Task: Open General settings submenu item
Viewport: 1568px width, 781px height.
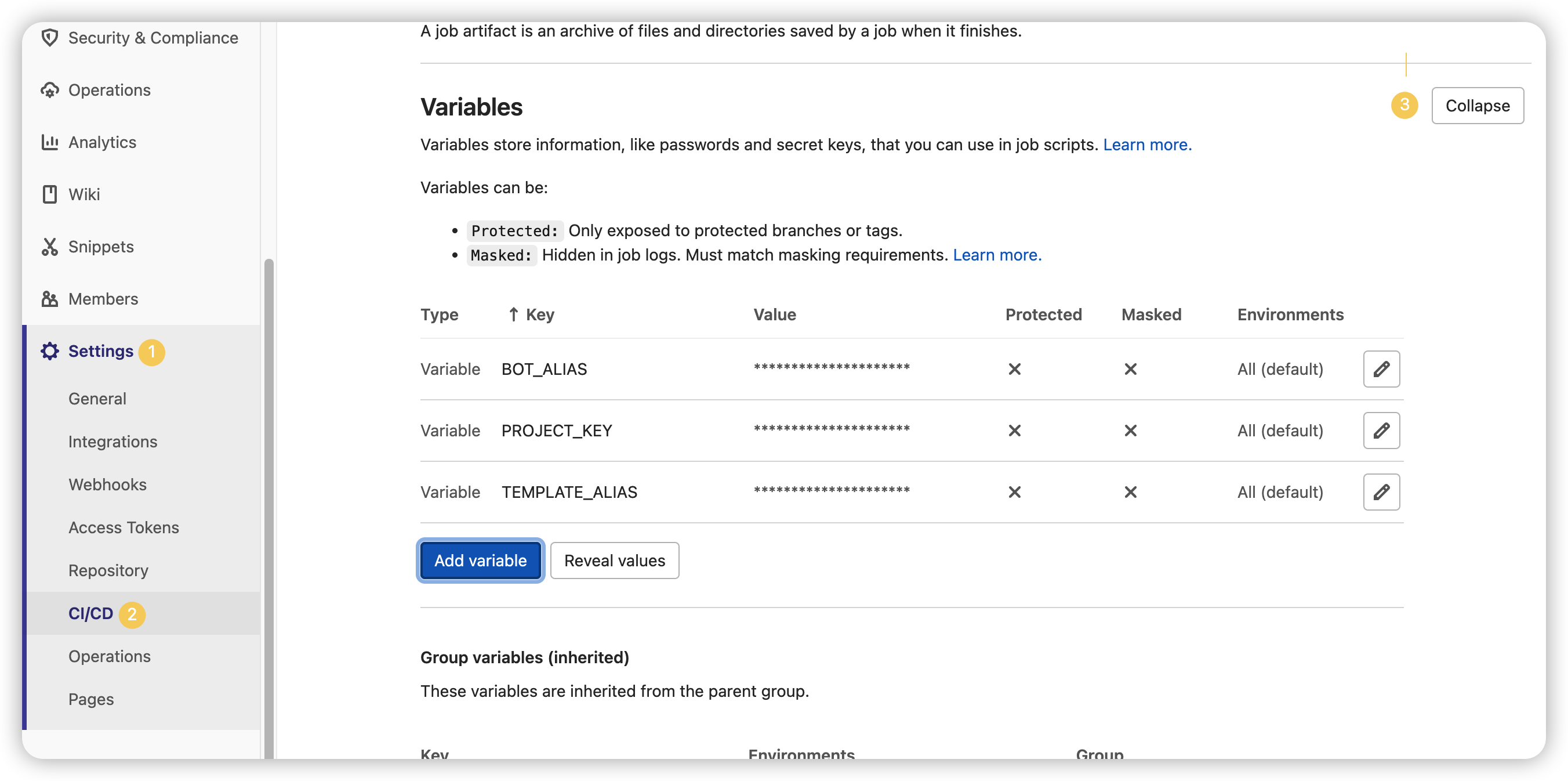Action: coord(97,399)
